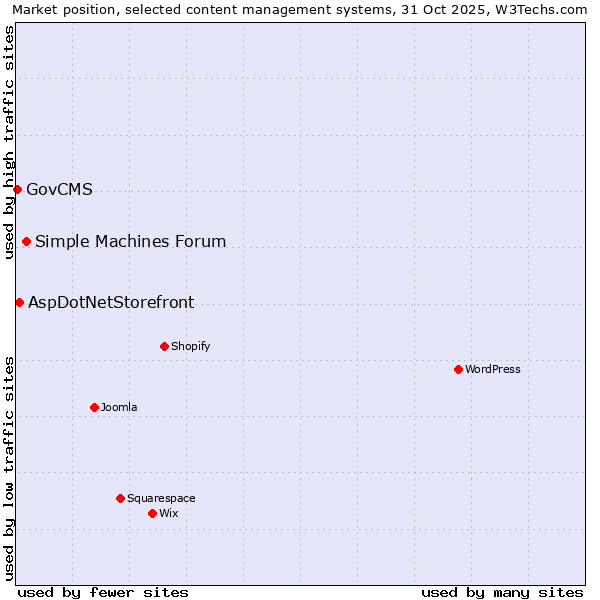This screenshot has height=600, width=600.
Task: Open the AspDotNetStorefront text label
Action: pyautogui.click(x=111, y=302)
